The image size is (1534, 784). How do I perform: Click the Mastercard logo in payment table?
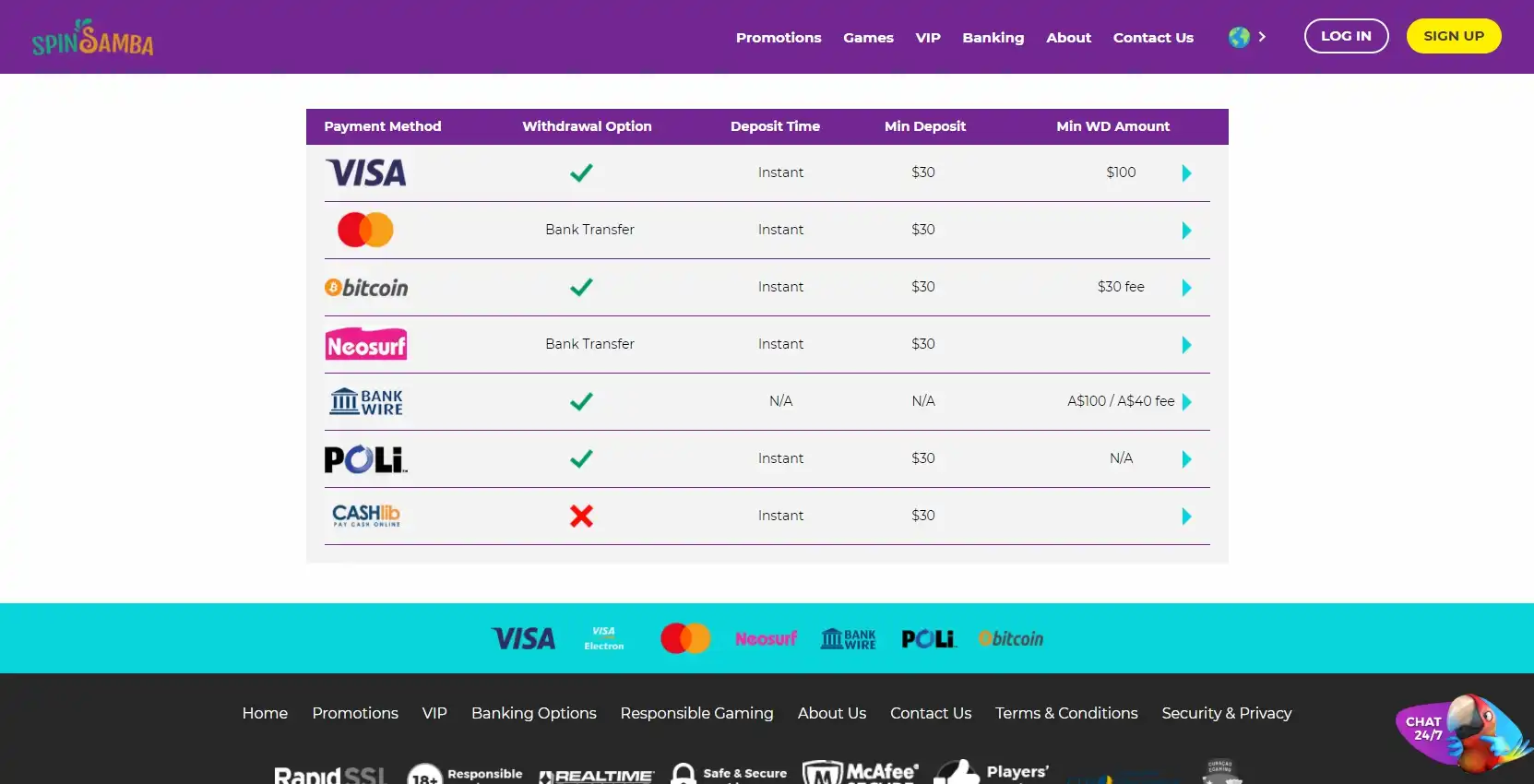365,230
